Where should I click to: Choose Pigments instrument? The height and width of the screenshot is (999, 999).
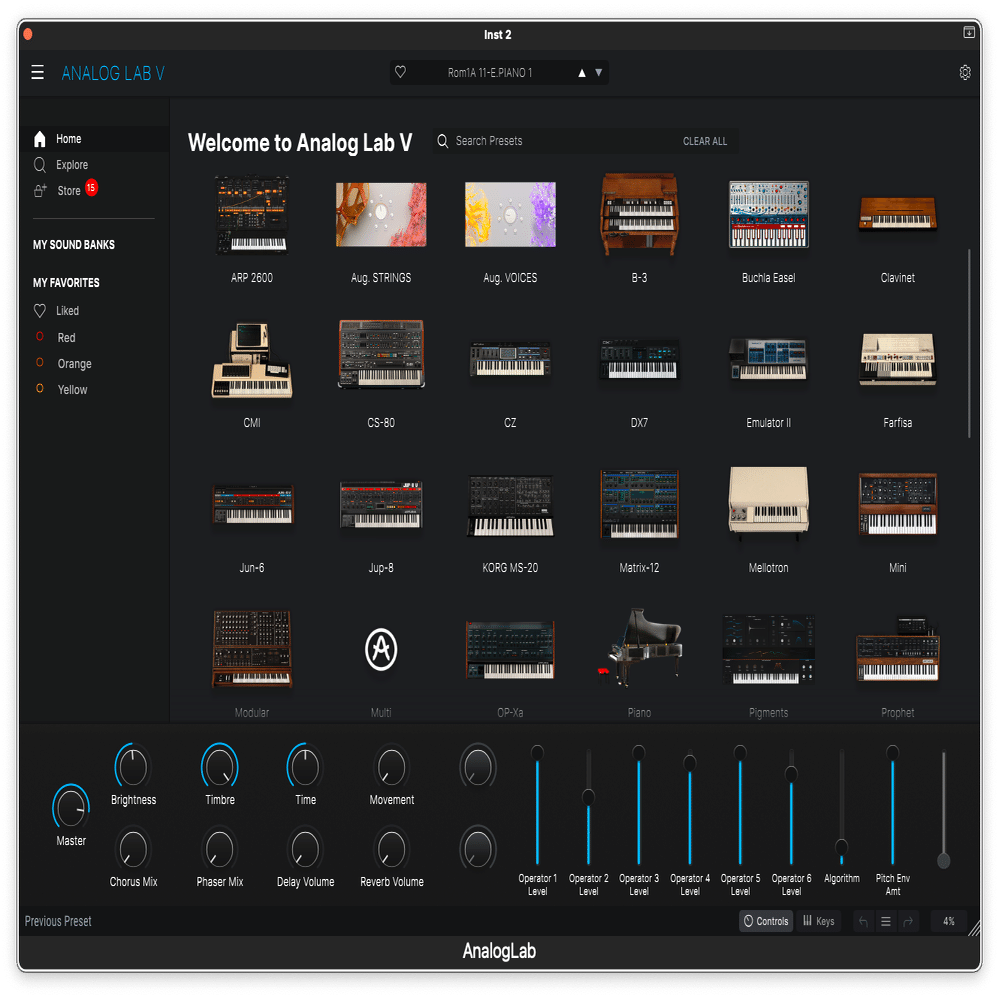pos(769,649)
